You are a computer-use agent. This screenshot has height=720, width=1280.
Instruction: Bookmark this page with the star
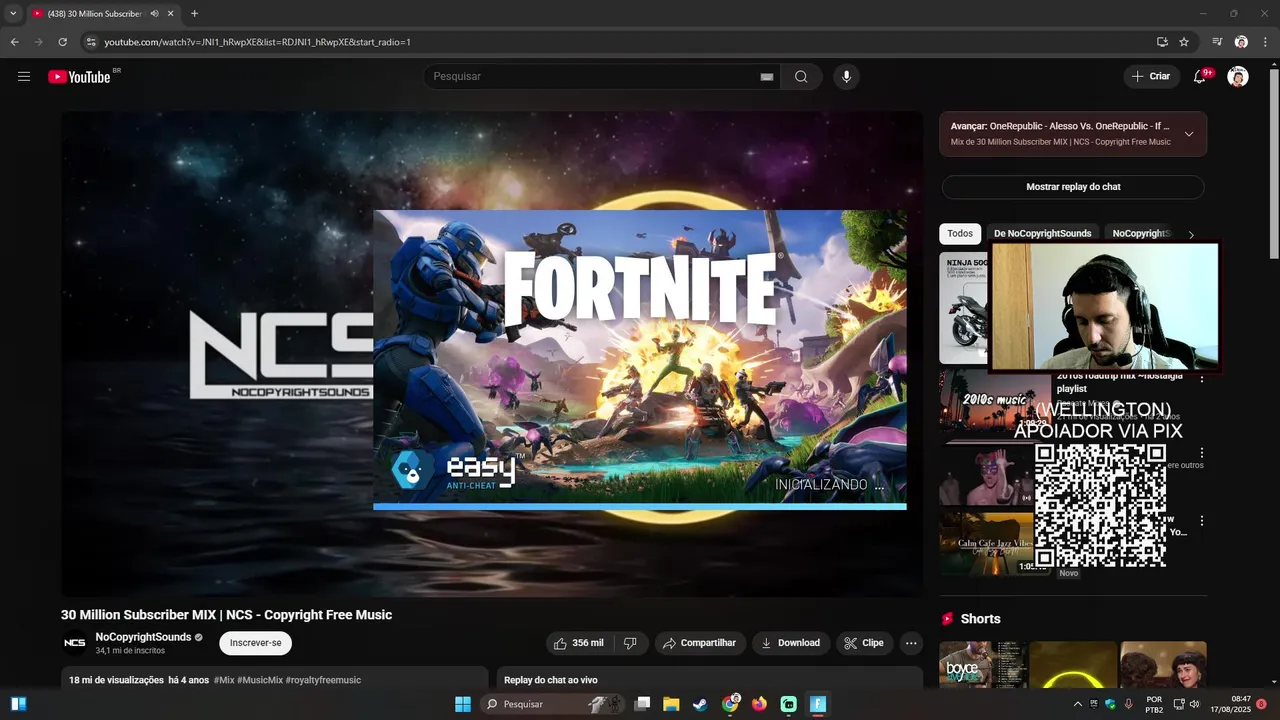click(x=1184, y=42)
